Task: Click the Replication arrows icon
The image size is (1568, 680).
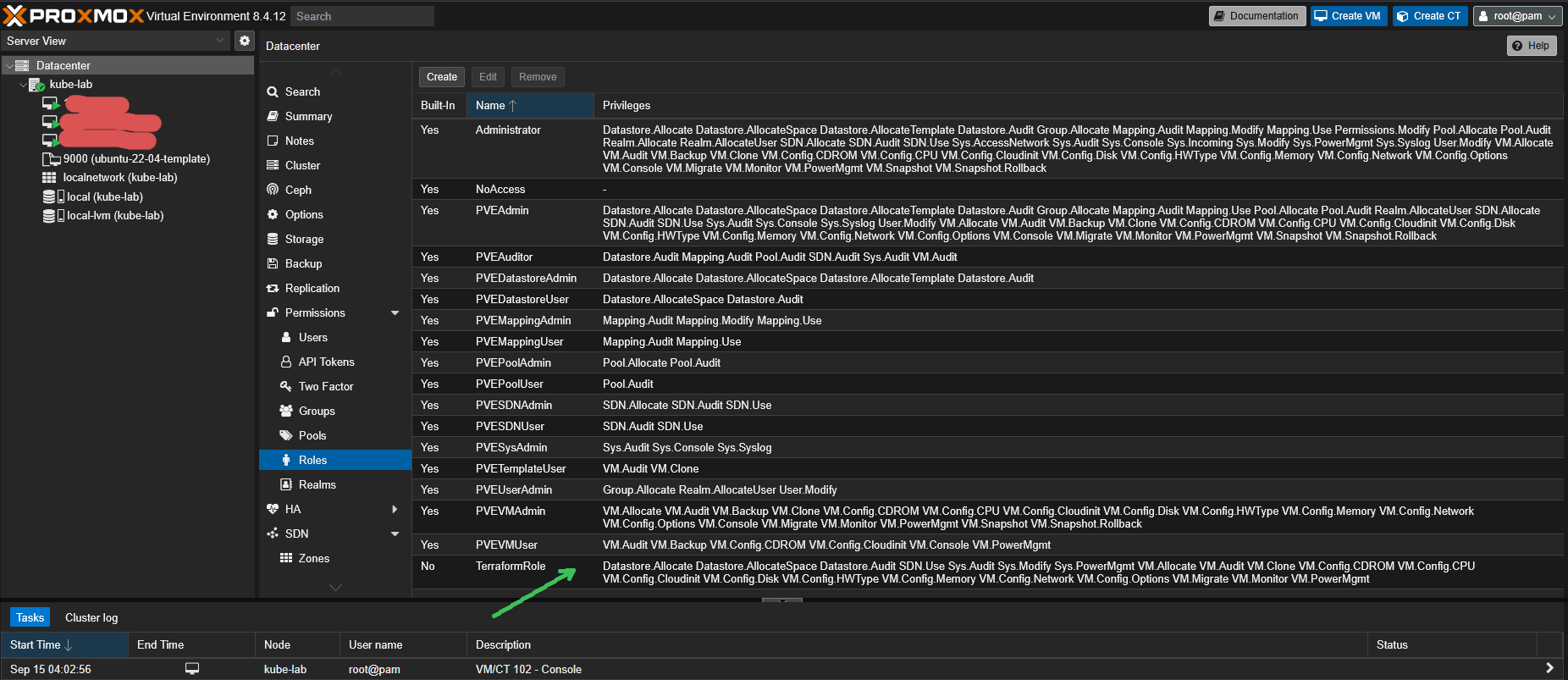Action: [x=273, y=288]
